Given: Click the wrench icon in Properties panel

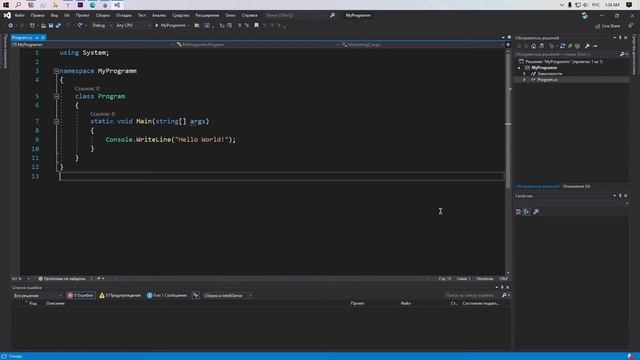Looking at the screenshot, I should pos(536,211).
